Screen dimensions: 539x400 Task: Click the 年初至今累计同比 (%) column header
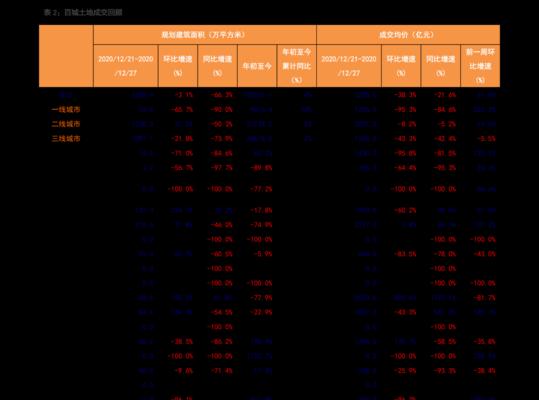click(297, 66)
